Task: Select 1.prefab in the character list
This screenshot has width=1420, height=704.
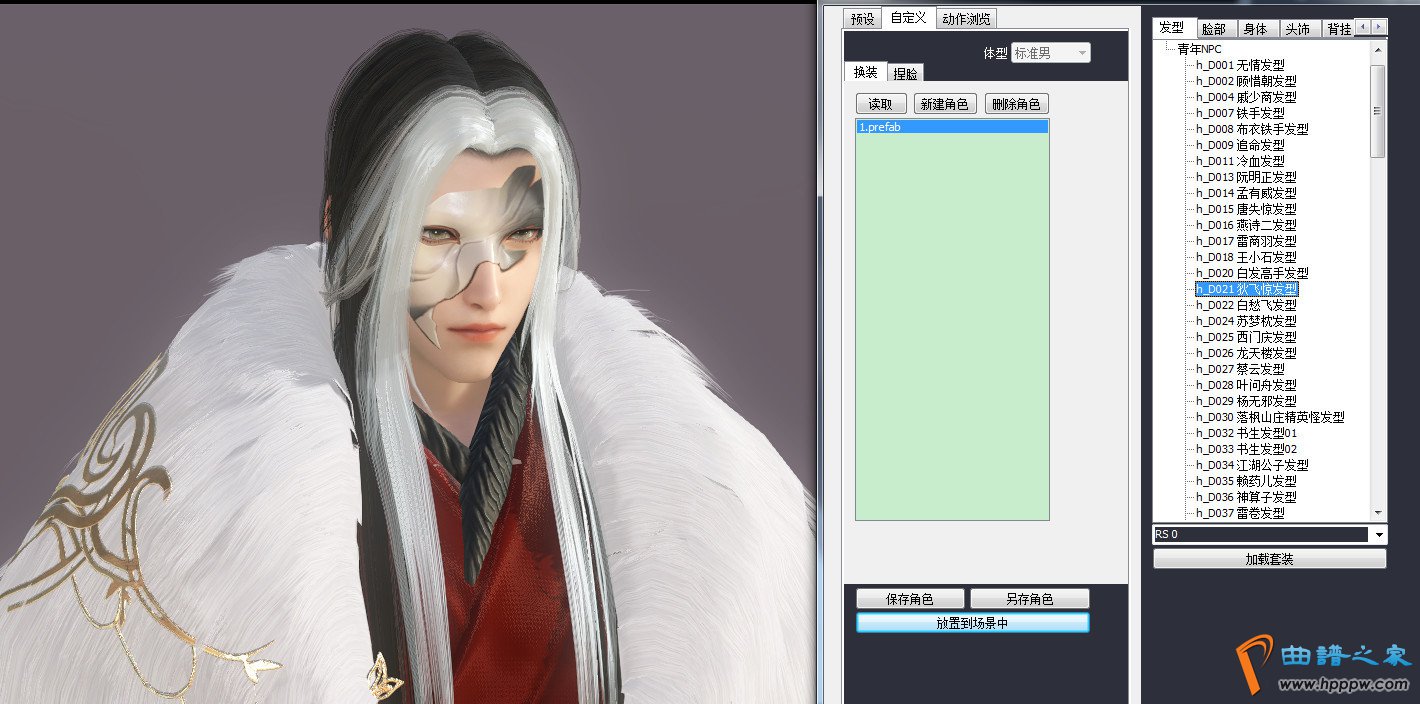Action: [x=951, y=127]
